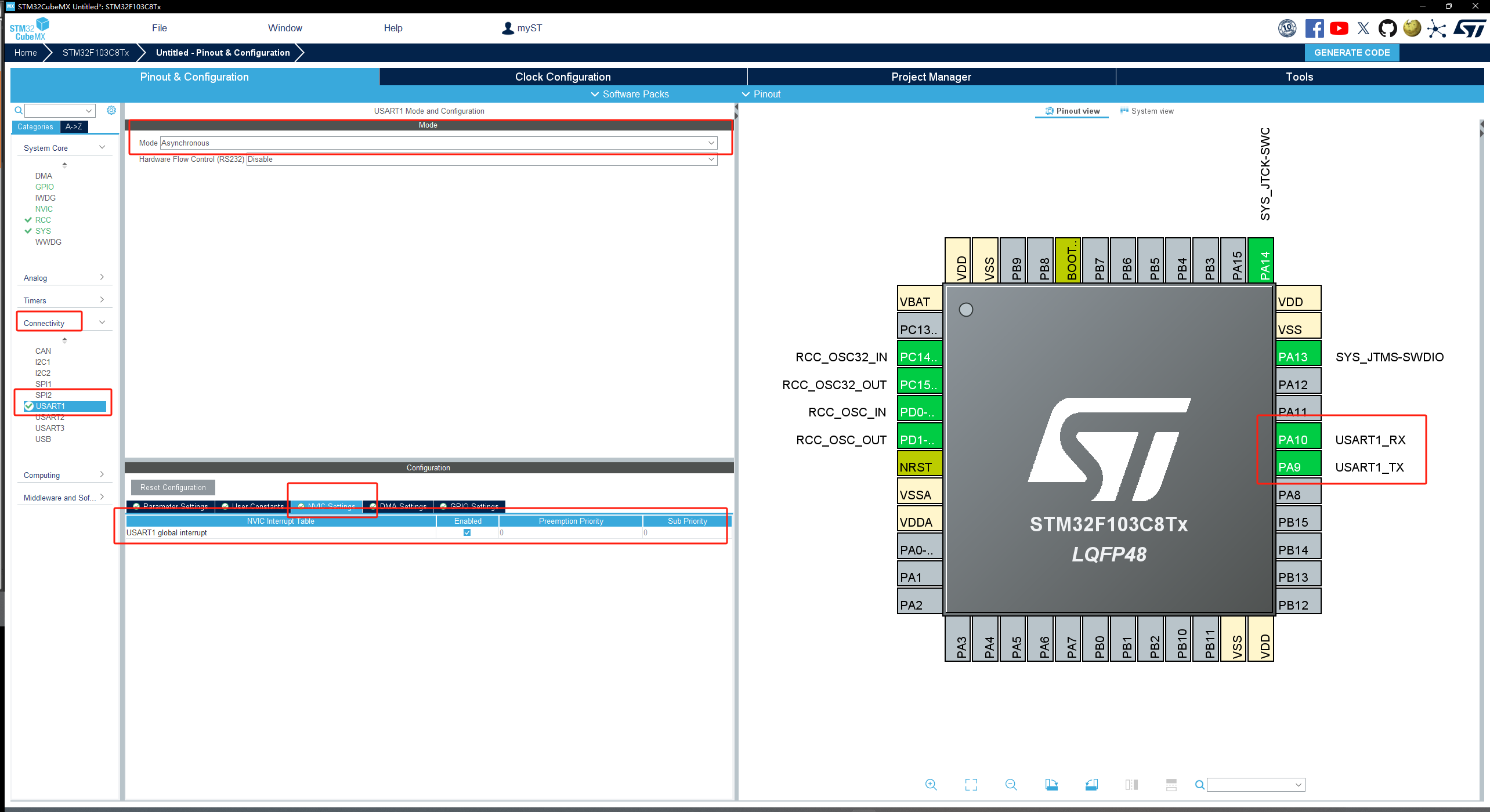This screenshot has width=1490, height=812.
Task: Open the Hardware Flow Control dropdown
Action: 711,159
